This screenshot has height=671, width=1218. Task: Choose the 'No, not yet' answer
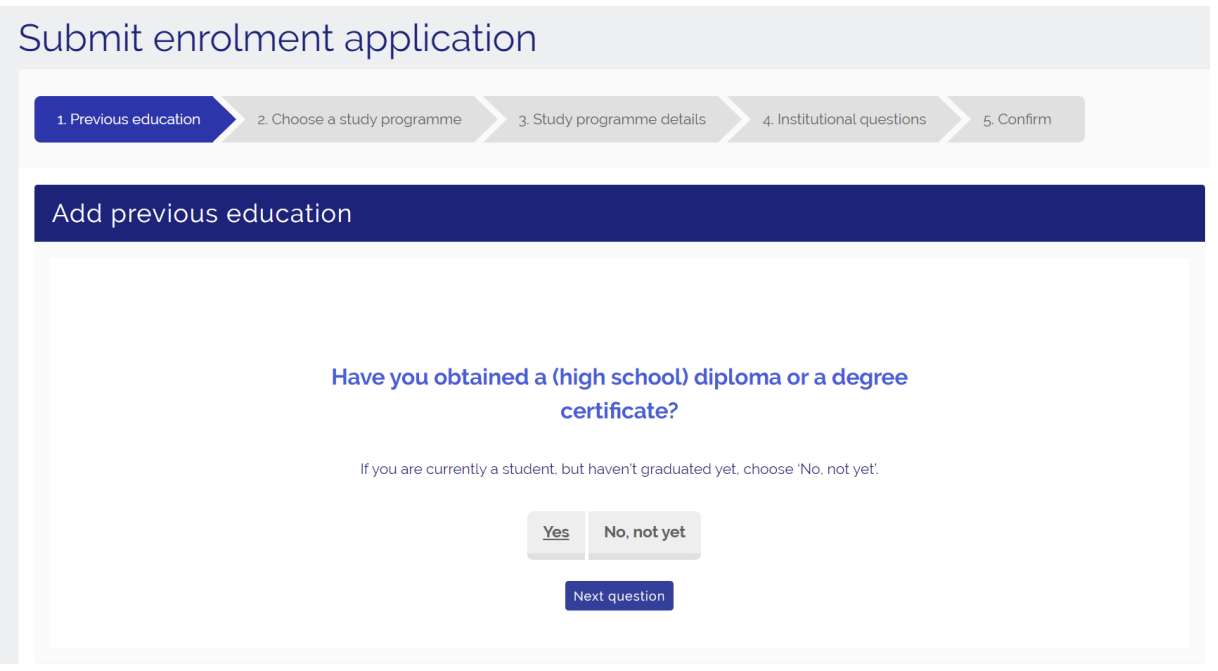[x=644, y=533]
